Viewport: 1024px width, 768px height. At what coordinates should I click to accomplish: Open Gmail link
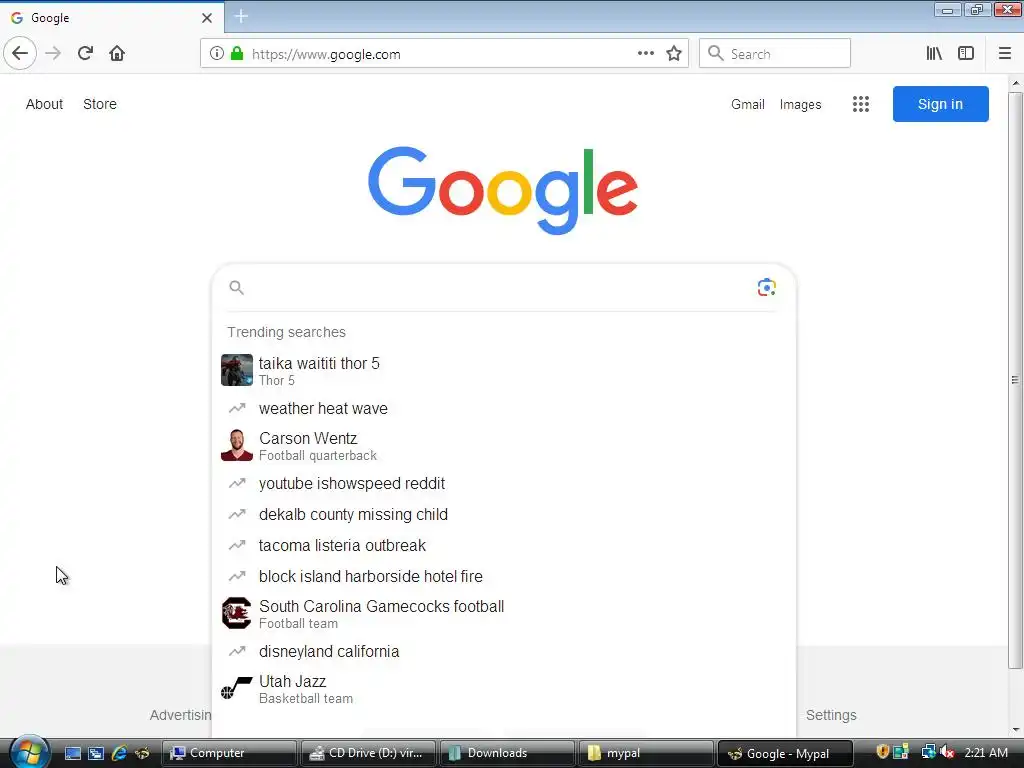(747, 104)
